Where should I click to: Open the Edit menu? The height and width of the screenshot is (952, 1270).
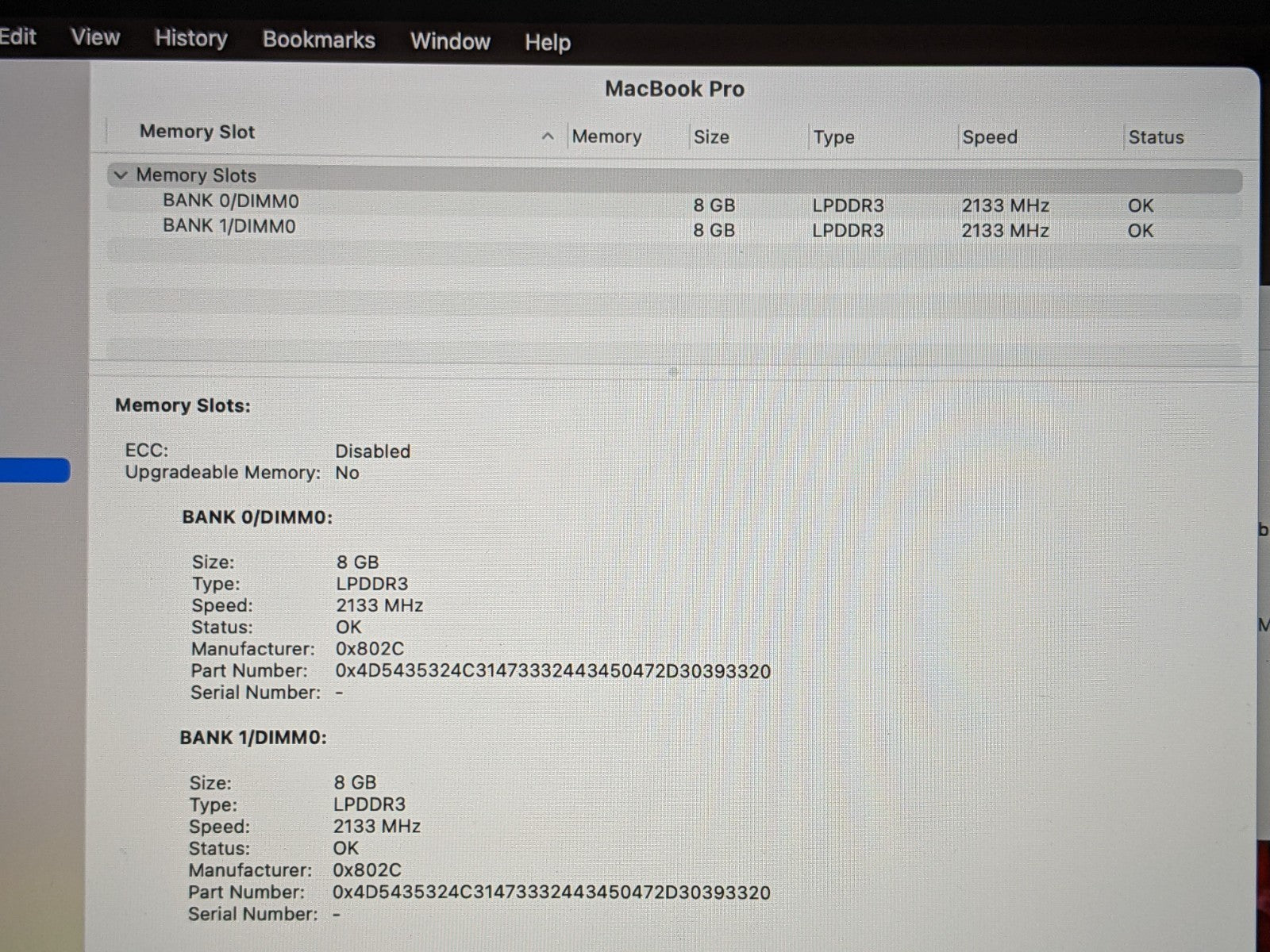pos(17,36)
